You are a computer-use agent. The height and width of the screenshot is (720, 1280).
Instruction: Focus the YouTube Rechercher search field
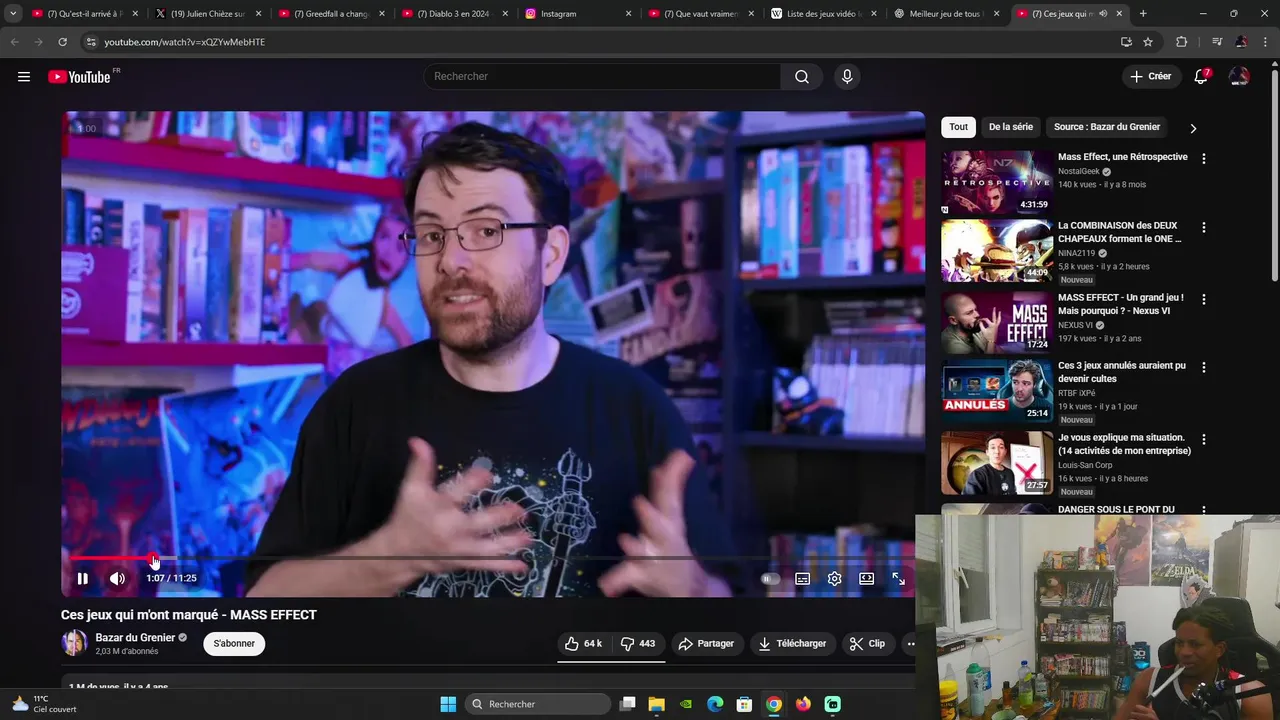coord(602,77)
